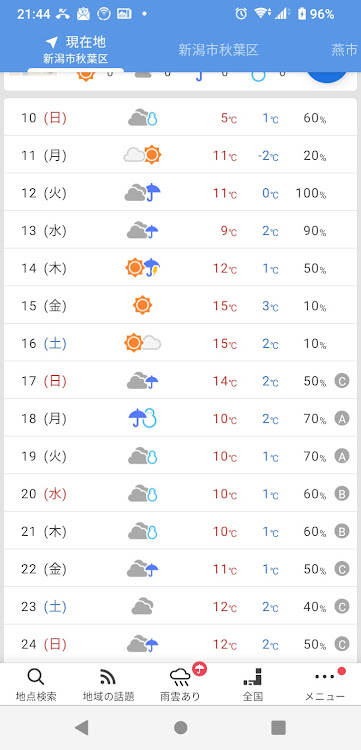This screenshot has height=750, width=361.
Task: Open 雨雲あり rain cloud radar
Action: point(181,684)
